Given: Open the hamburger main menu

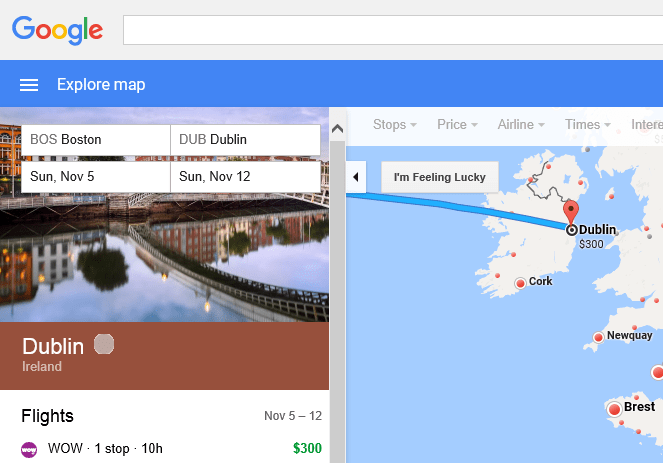Looking at the screenshot, I should (x=29, y=85).
